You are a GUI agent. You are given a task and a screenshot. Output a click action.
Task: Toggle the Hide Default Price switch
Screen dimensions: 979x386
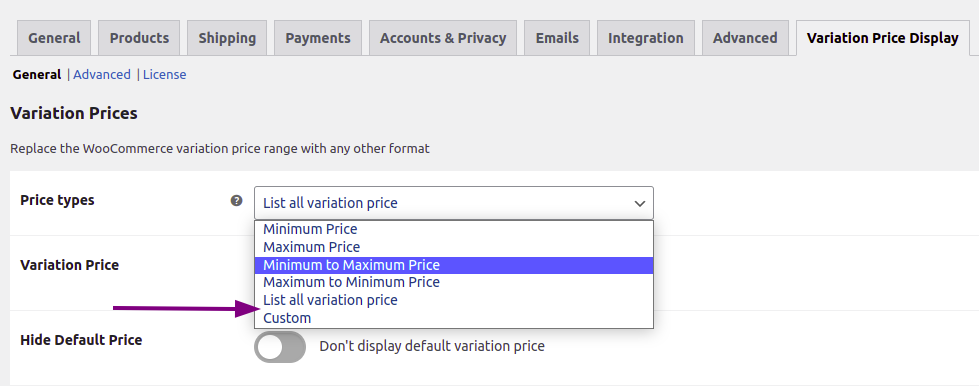(280, 347)
